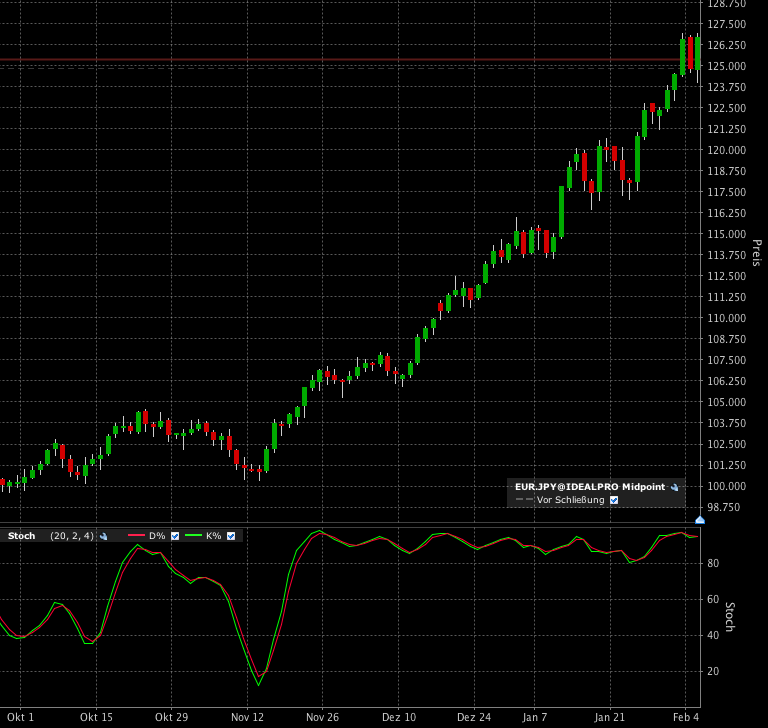
Task: Click the Jan 7 date label
Action: (534, 717)
